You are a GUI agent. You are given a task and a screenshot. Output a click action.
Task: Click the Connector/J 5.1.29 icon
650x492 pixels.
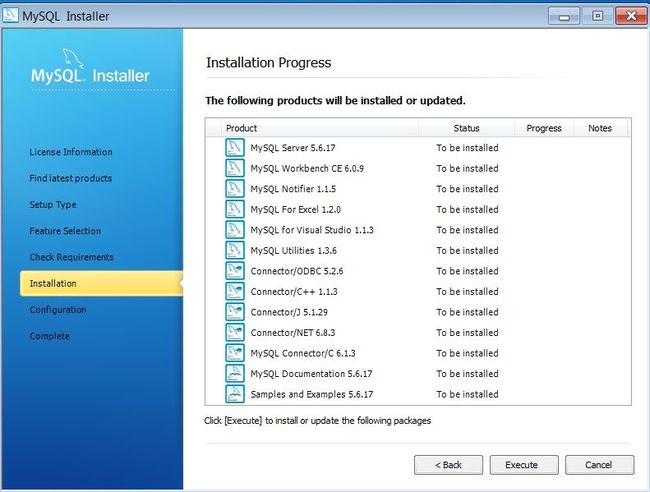pyautogui.click(x=235, y=312)
